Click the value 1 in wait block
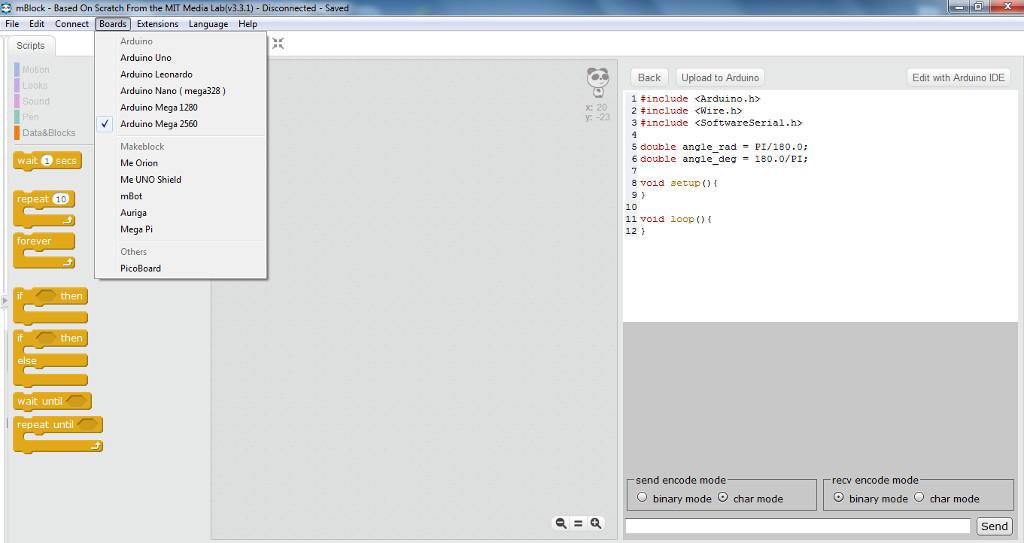Image resolution: width=1024 pixels, height=543 pixels. 47,161
